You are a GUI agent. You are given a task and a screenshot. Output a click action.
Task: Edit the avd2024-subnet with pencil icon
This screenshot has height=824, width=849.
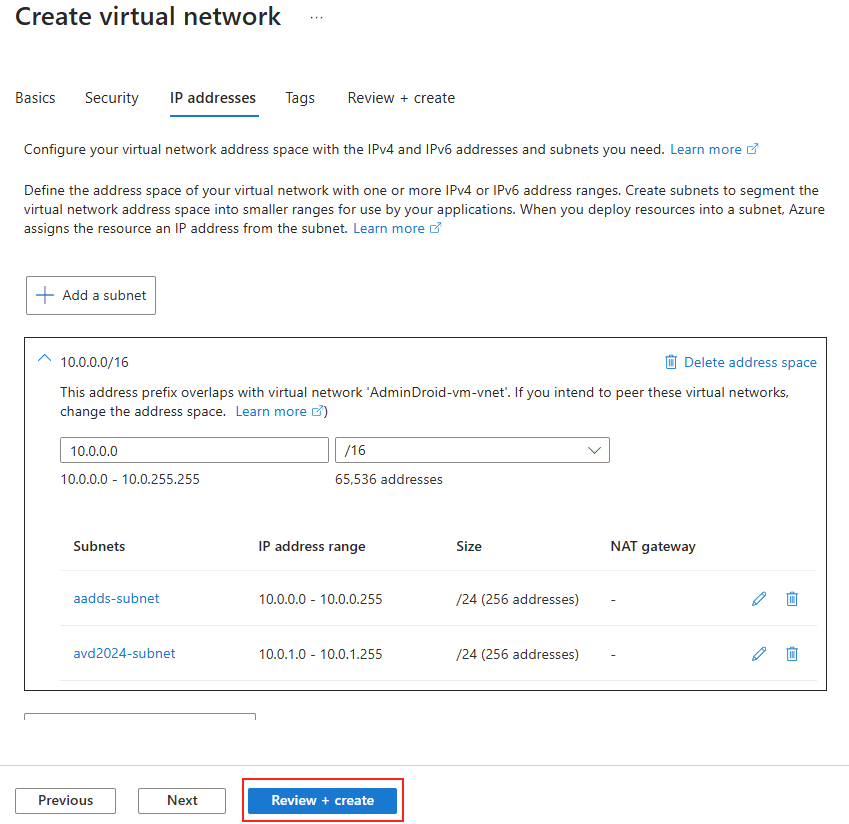point(759,653)
